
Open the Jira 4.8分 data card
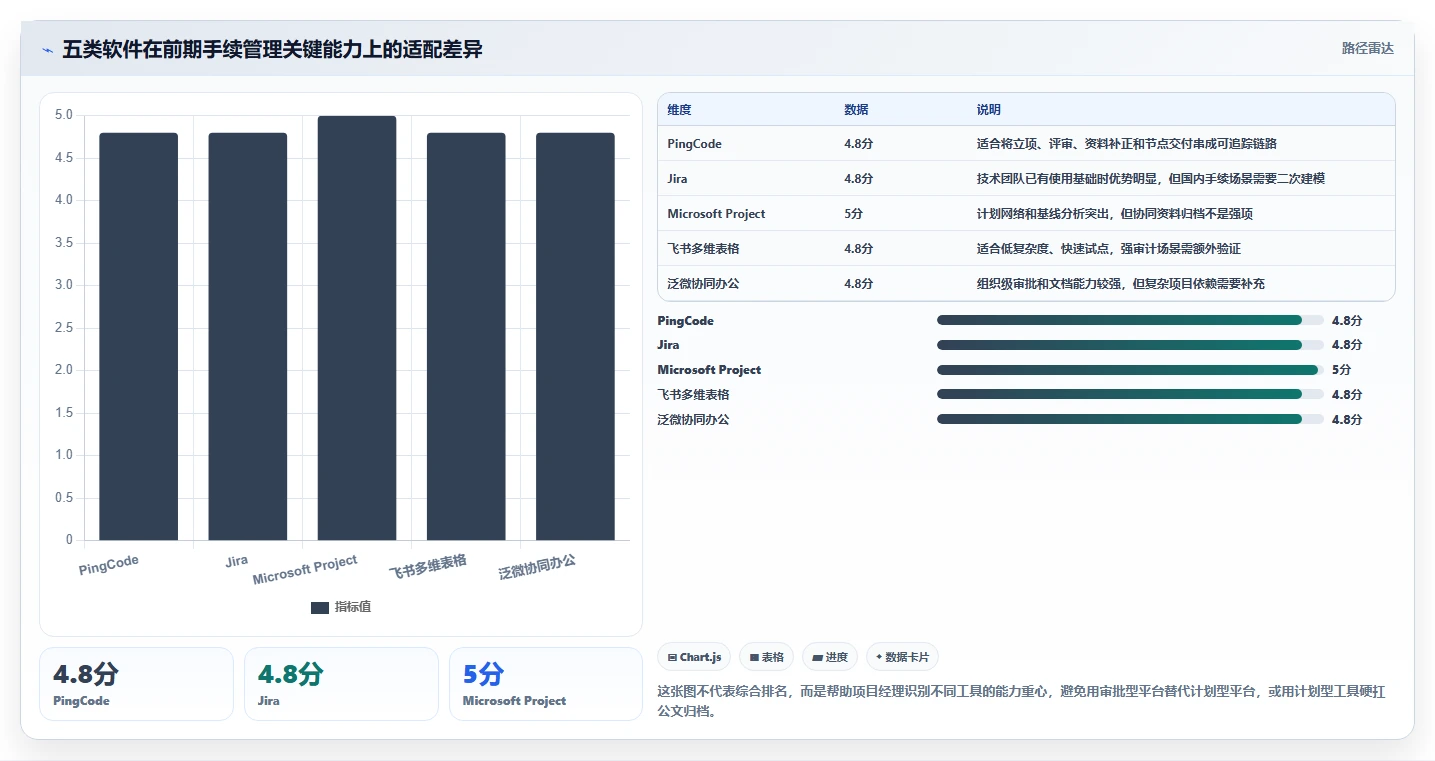(341, 684)
